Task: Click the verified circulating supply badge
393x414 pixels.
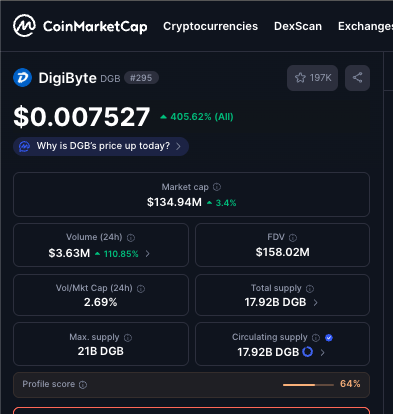Action: [x=329, y=338]
